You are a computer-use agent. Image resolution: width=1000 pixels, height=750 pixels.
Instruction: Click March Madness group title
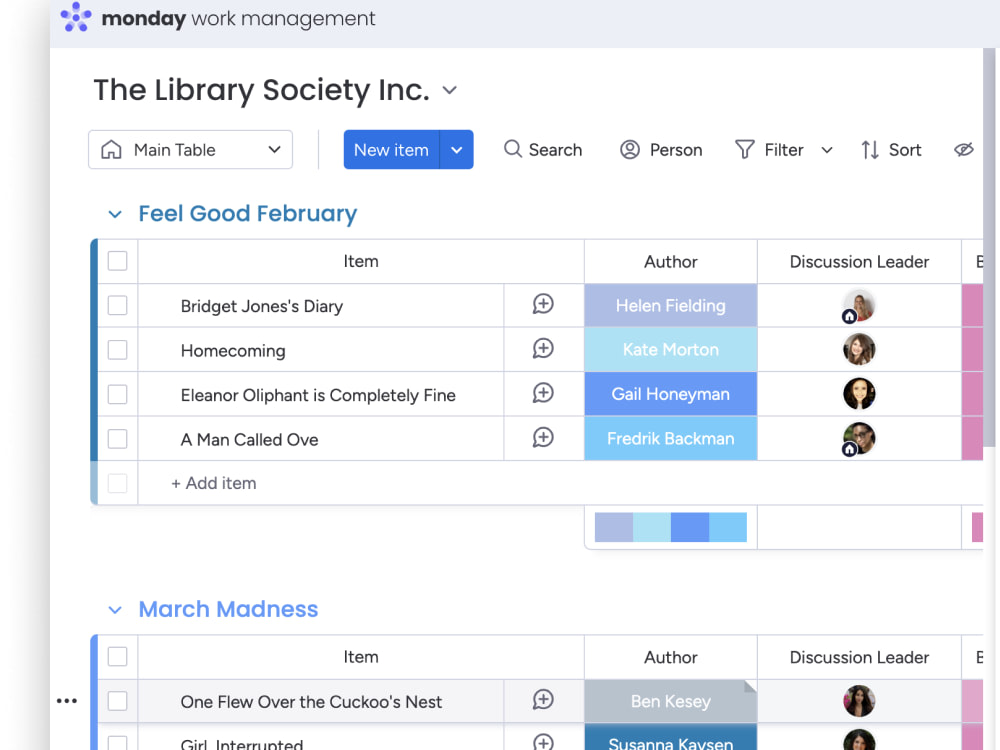228,609
